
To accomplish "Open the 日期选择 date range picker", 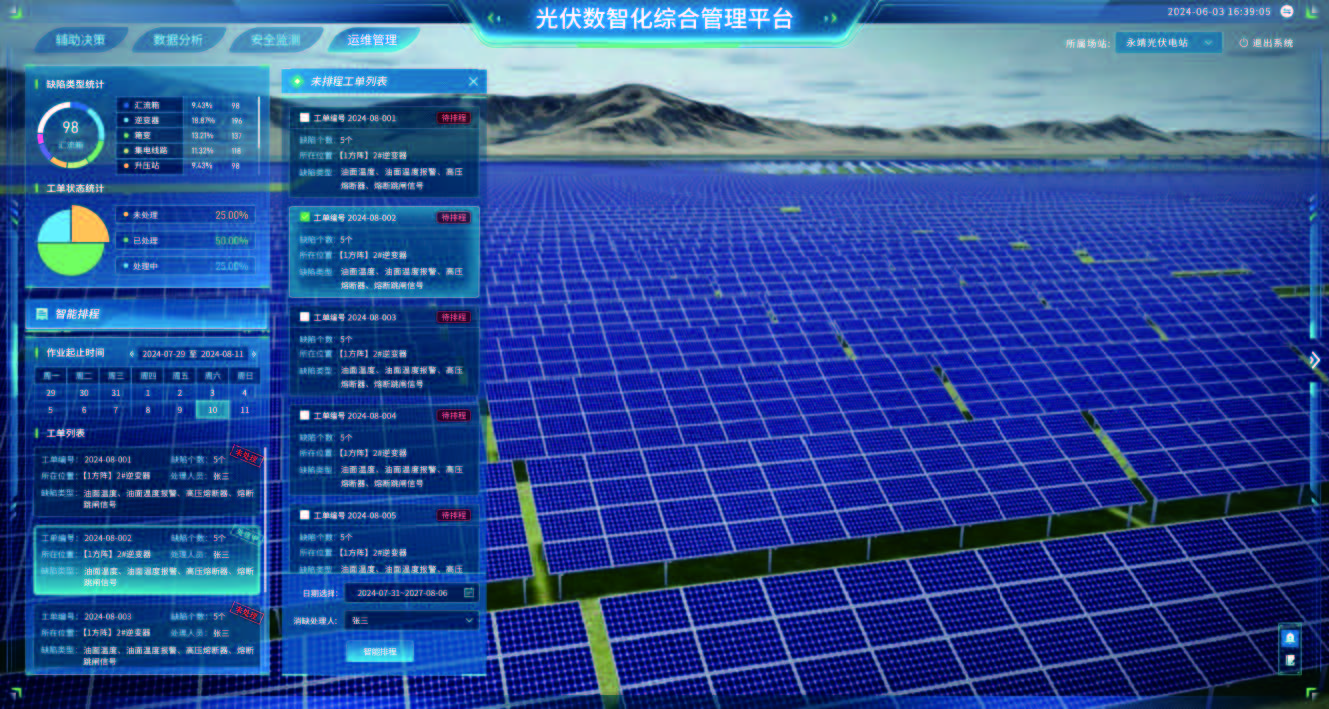I will [412, 593].
